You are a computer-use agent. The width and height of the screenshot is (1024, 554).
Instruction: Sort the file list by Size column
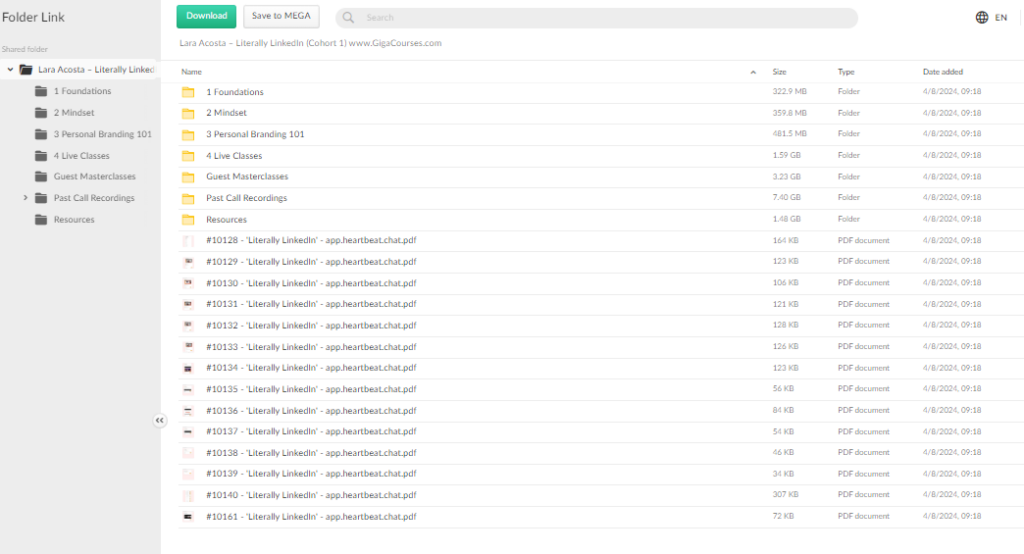[x=779, y=72]
